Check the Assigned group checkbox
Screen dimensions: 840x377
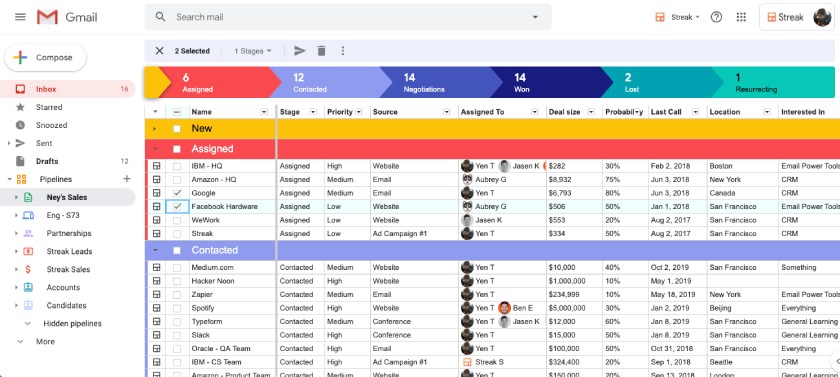click(x=177, y=149)
